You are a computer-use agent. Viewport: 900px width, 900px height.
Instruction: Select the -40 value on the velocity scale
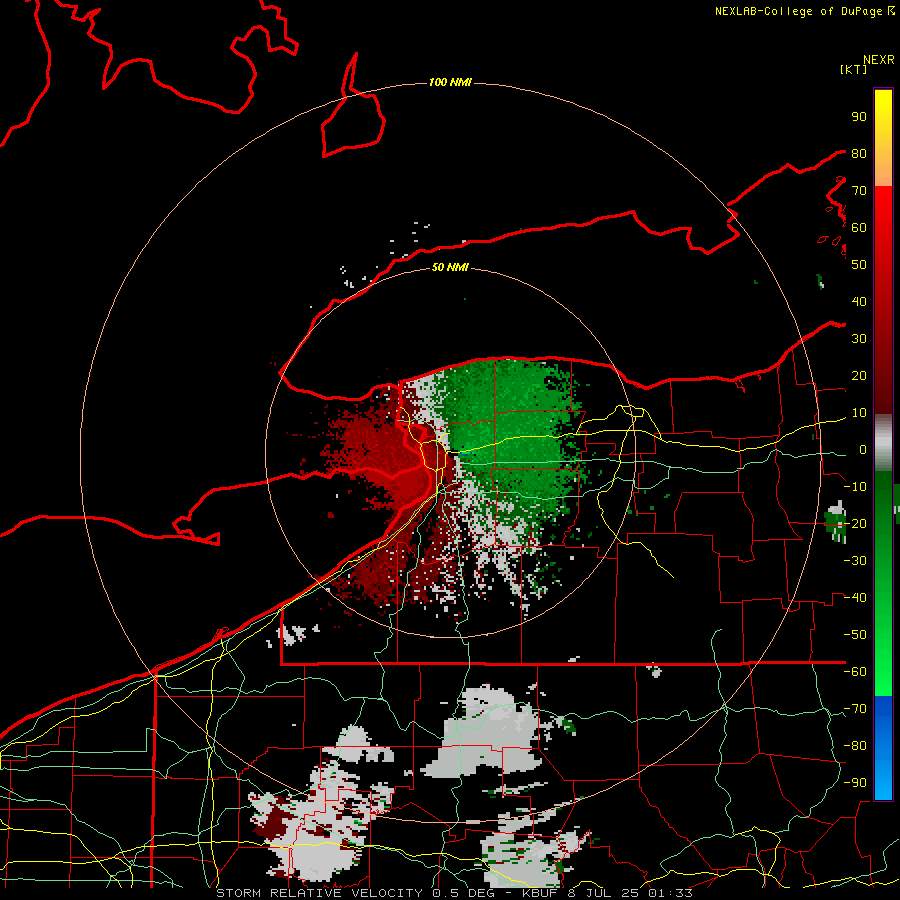coord(855,598)
